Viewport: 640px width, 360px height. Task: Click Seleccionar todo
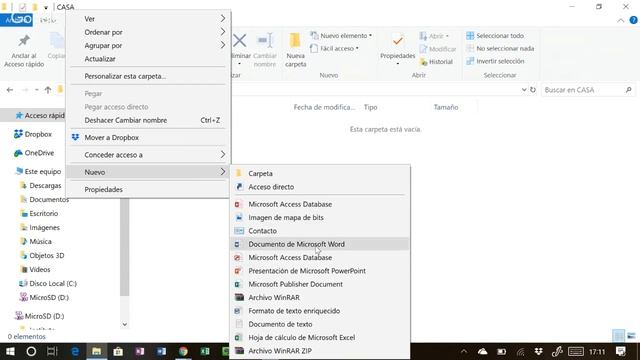(495, 36)
